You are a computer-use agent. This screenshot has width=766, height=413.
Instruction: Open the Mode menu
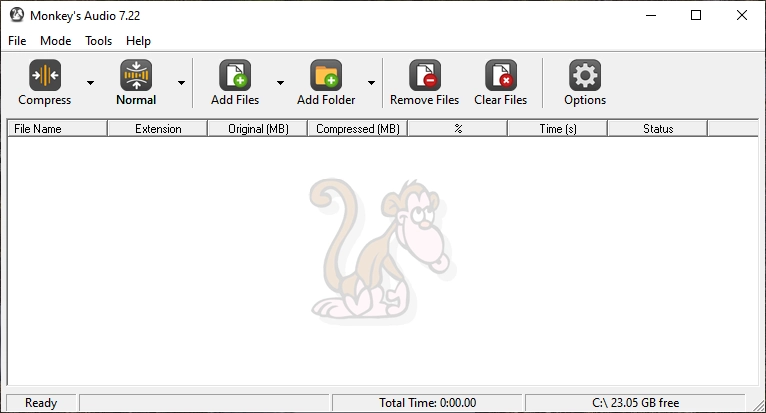tap(56, 41)
